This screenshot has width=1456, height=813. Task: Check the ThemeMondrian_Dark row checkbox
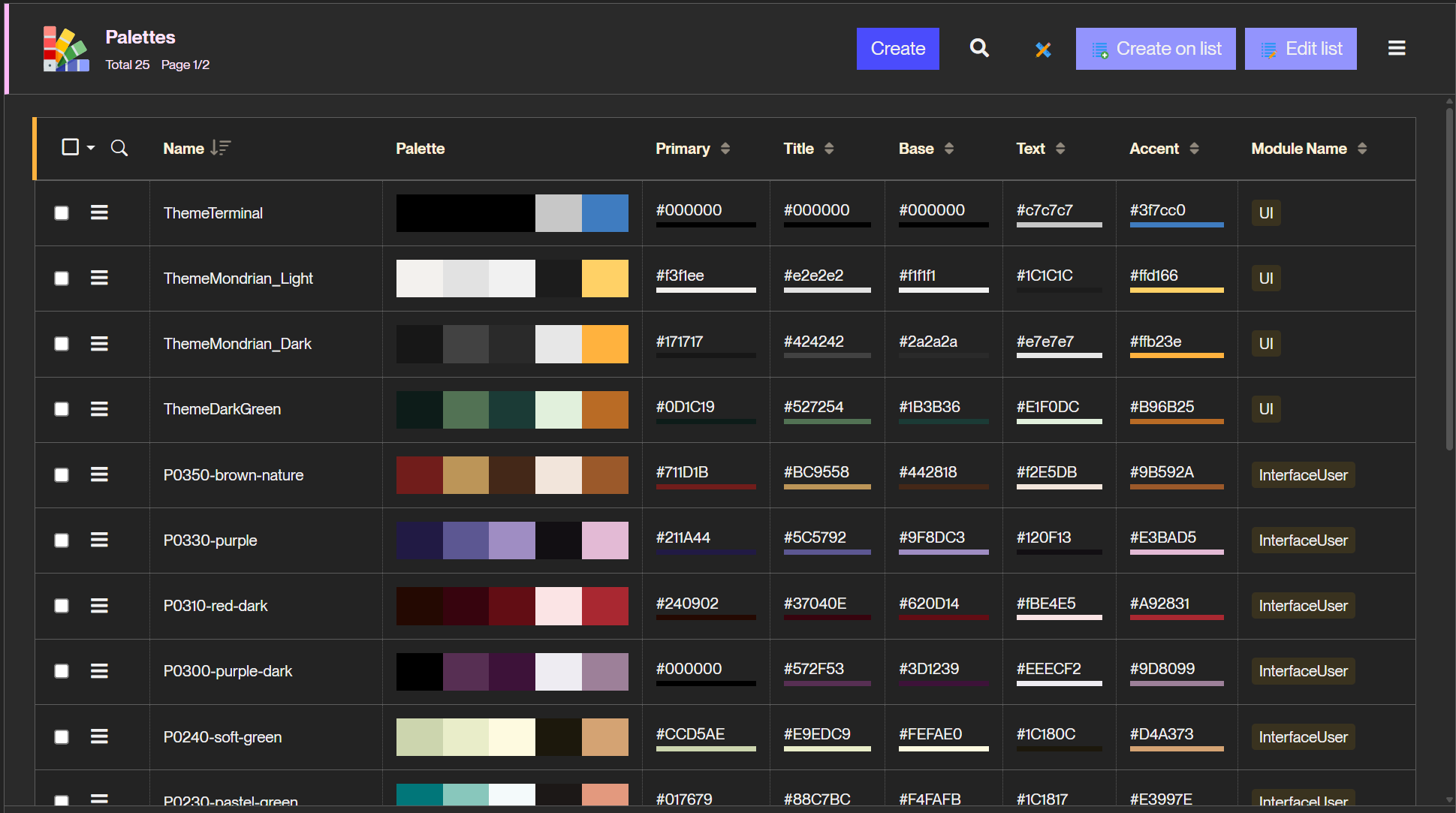tap(62, 344)
